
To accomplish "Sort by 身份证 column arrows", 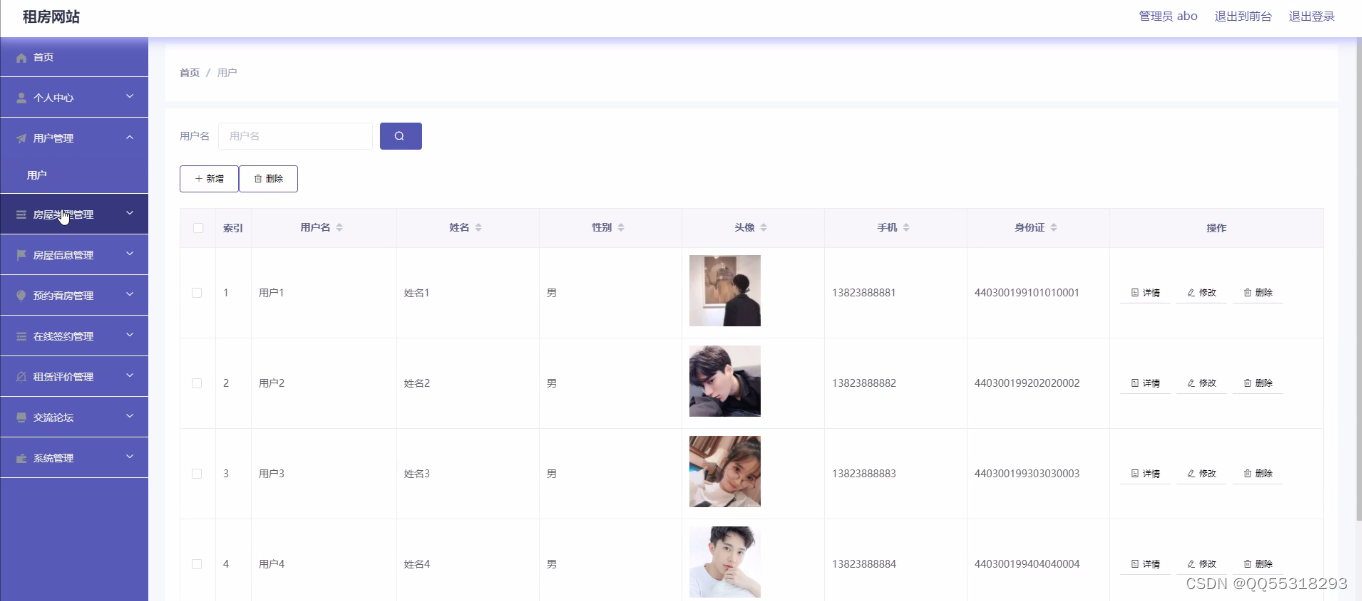I will pyautogui.click(x=1053, y=228).
